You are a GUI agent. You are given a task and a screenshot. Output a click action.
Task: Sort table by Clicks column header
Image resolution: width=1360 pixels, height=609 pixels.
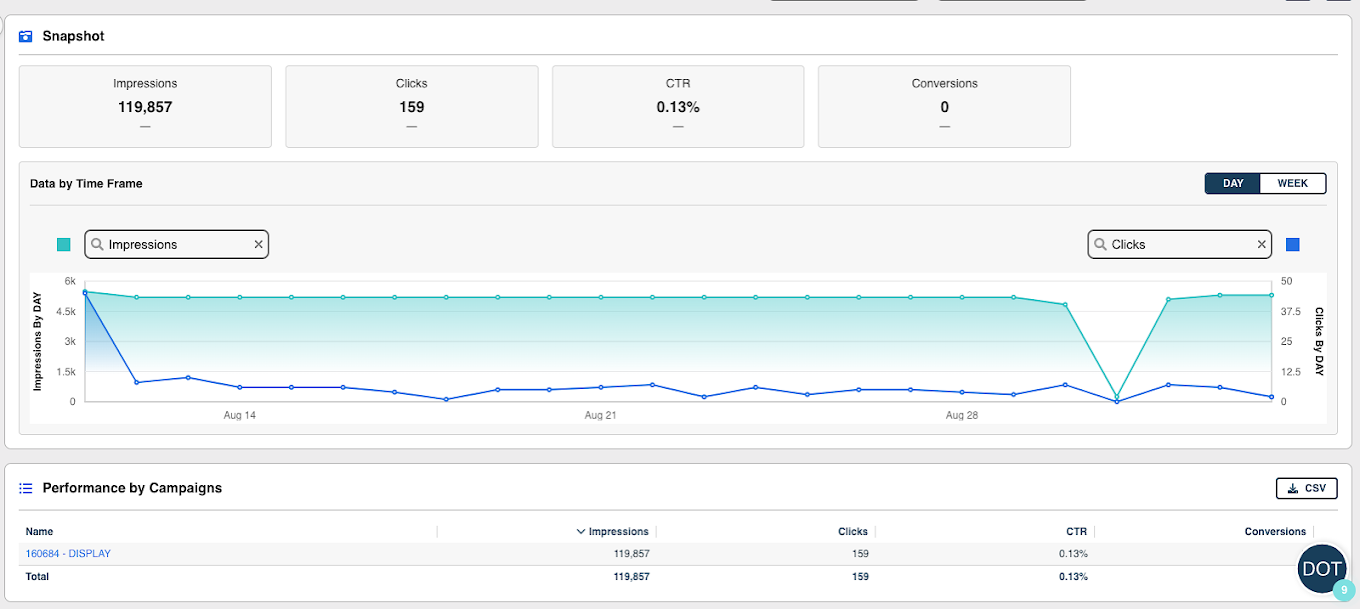852,532
